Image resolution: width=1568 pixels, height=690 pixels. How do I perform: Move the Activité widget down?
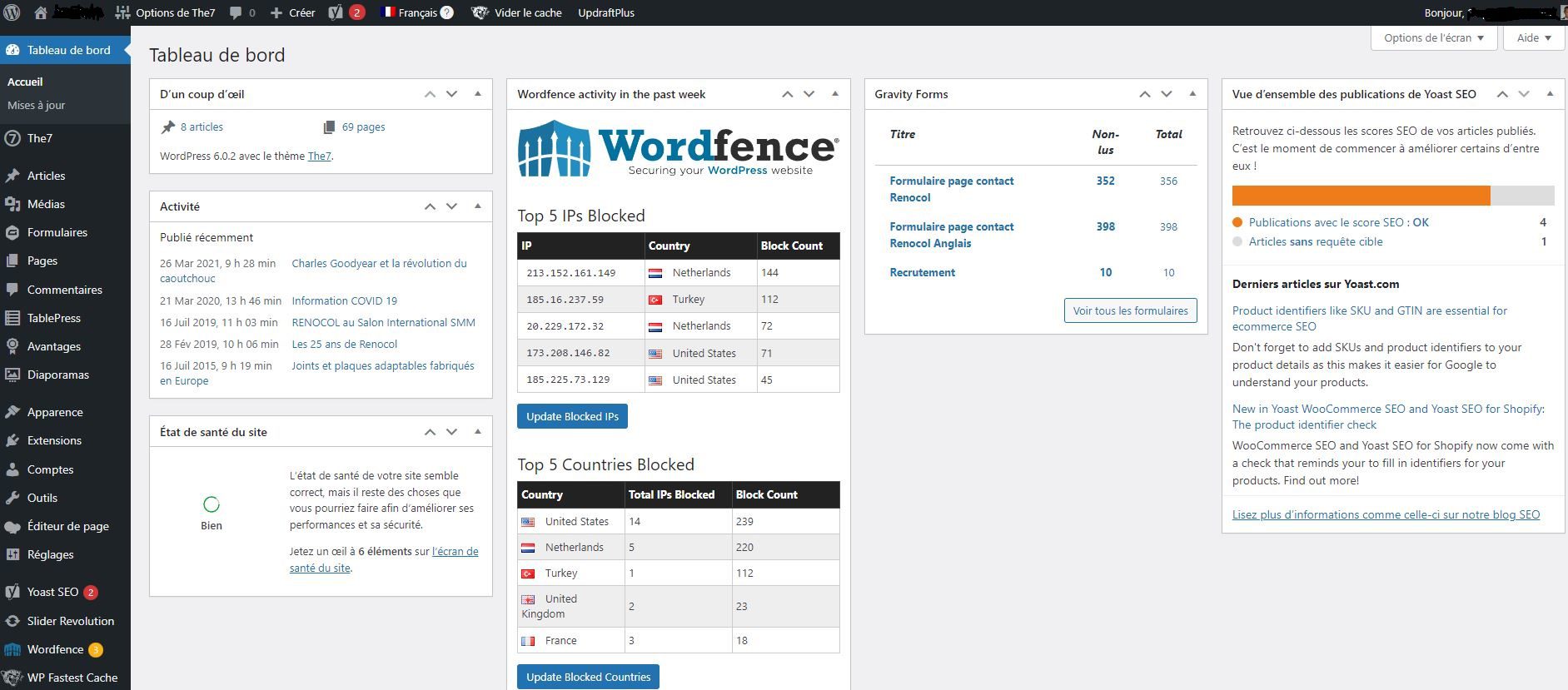point(451,206)
